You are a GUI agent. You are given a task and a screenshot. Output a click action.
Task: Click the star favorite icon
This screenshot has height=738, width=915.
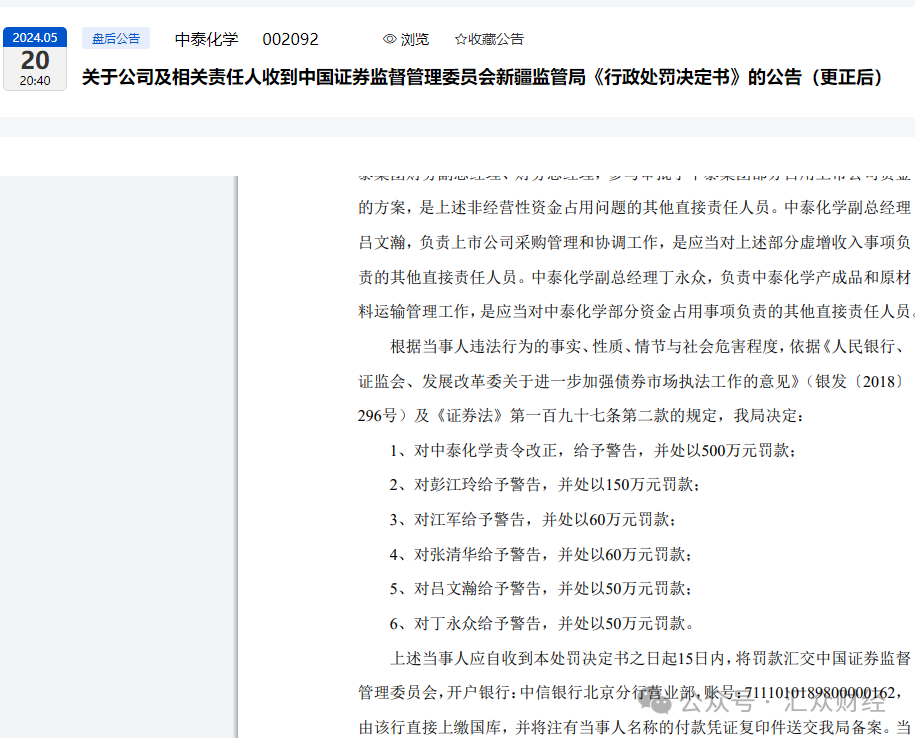[460, 39]
